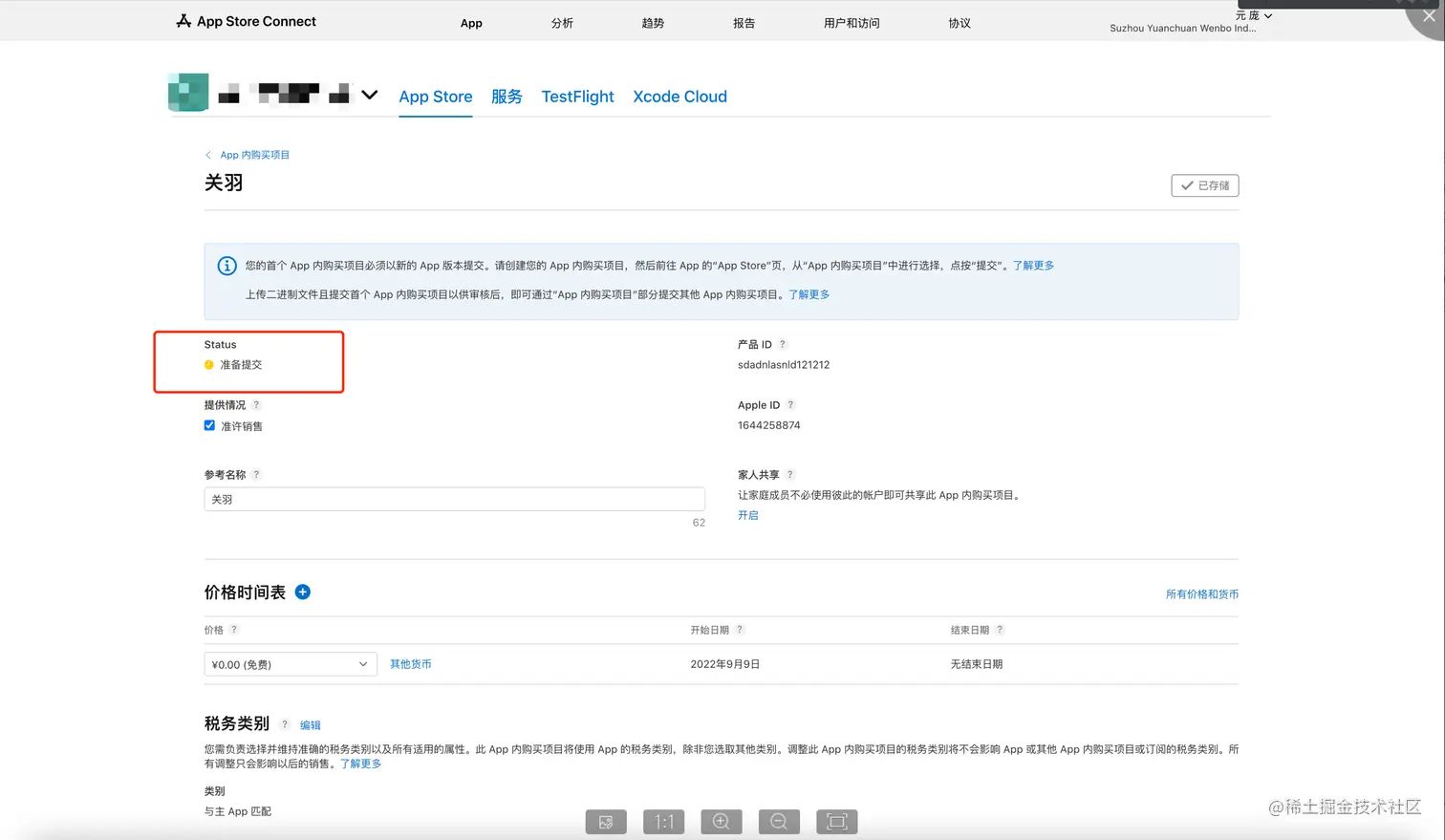Click the help icon next to 产品 ID
Screen dimensions: 1445x840
(x=782, y=345)
